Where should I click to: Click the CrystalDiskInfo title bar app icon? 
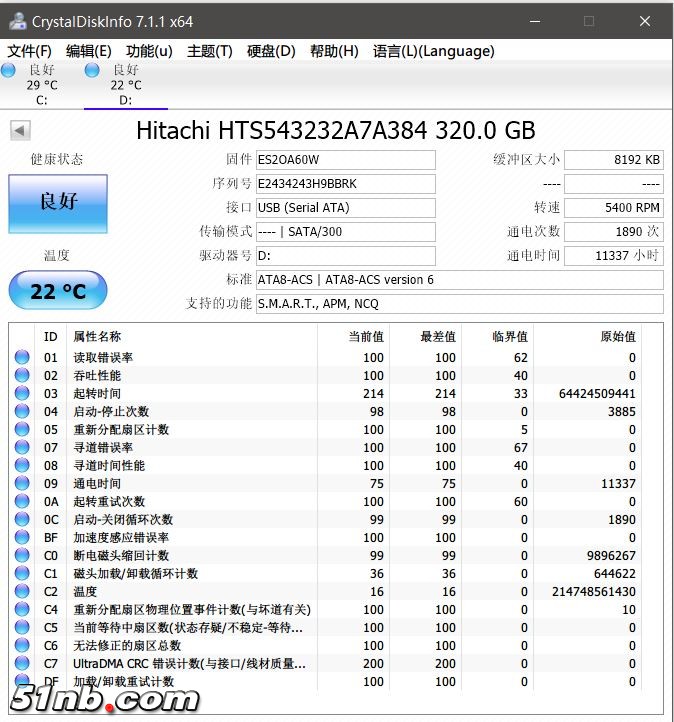click(17, 21)
